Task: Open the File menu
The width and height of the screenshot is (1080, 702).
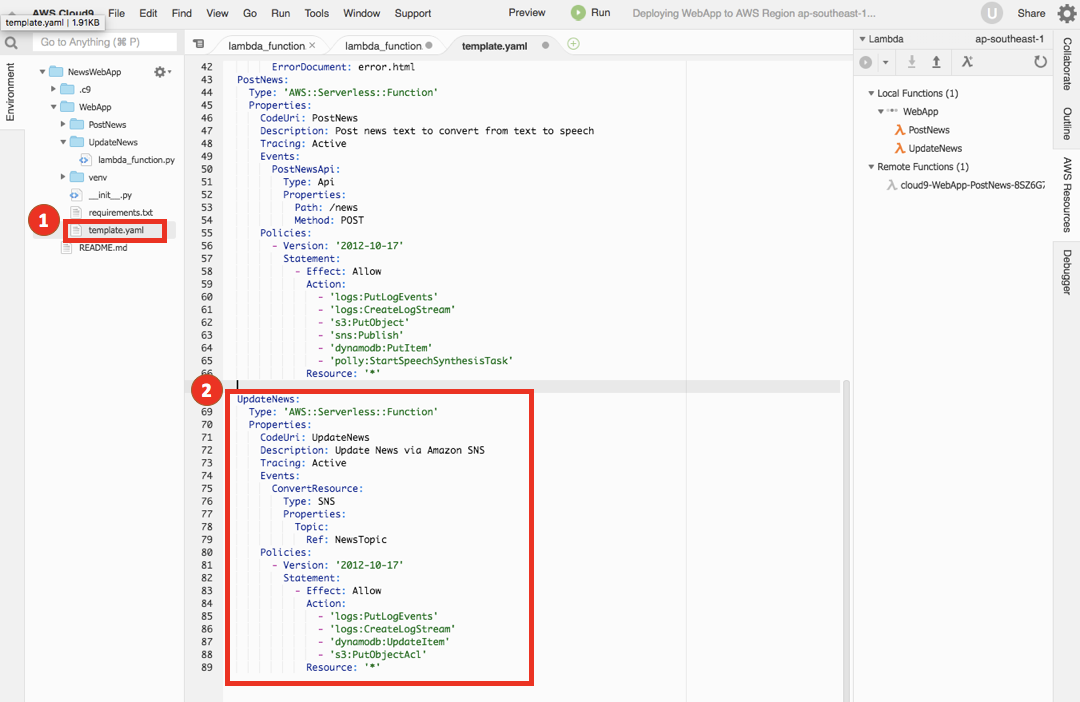Action: 116,13
